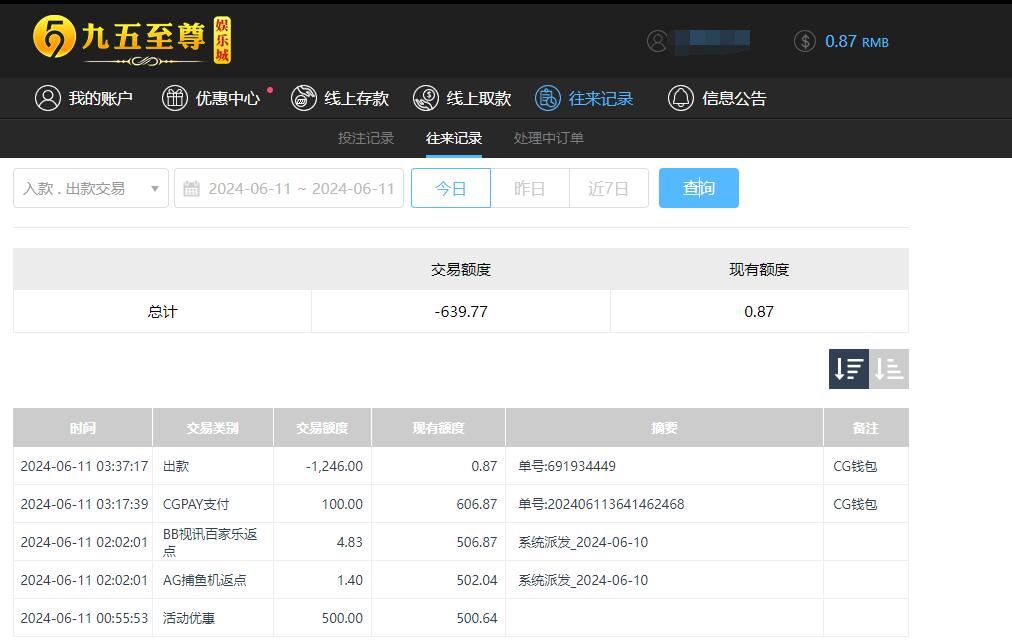Click the date range input field
This screenshot has width=1012, height=644.
300,188
